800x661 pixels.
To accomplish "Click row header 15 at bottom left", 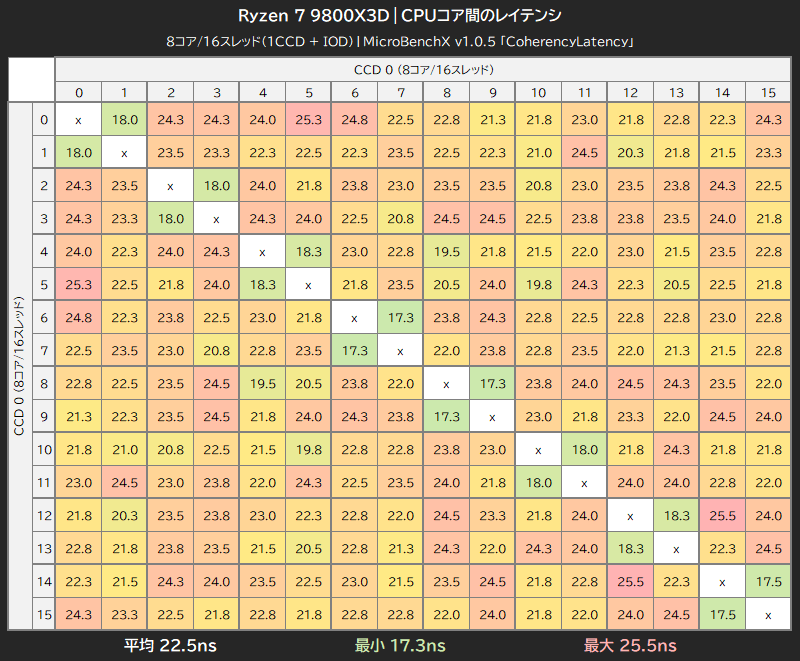I will coord(44,614).
